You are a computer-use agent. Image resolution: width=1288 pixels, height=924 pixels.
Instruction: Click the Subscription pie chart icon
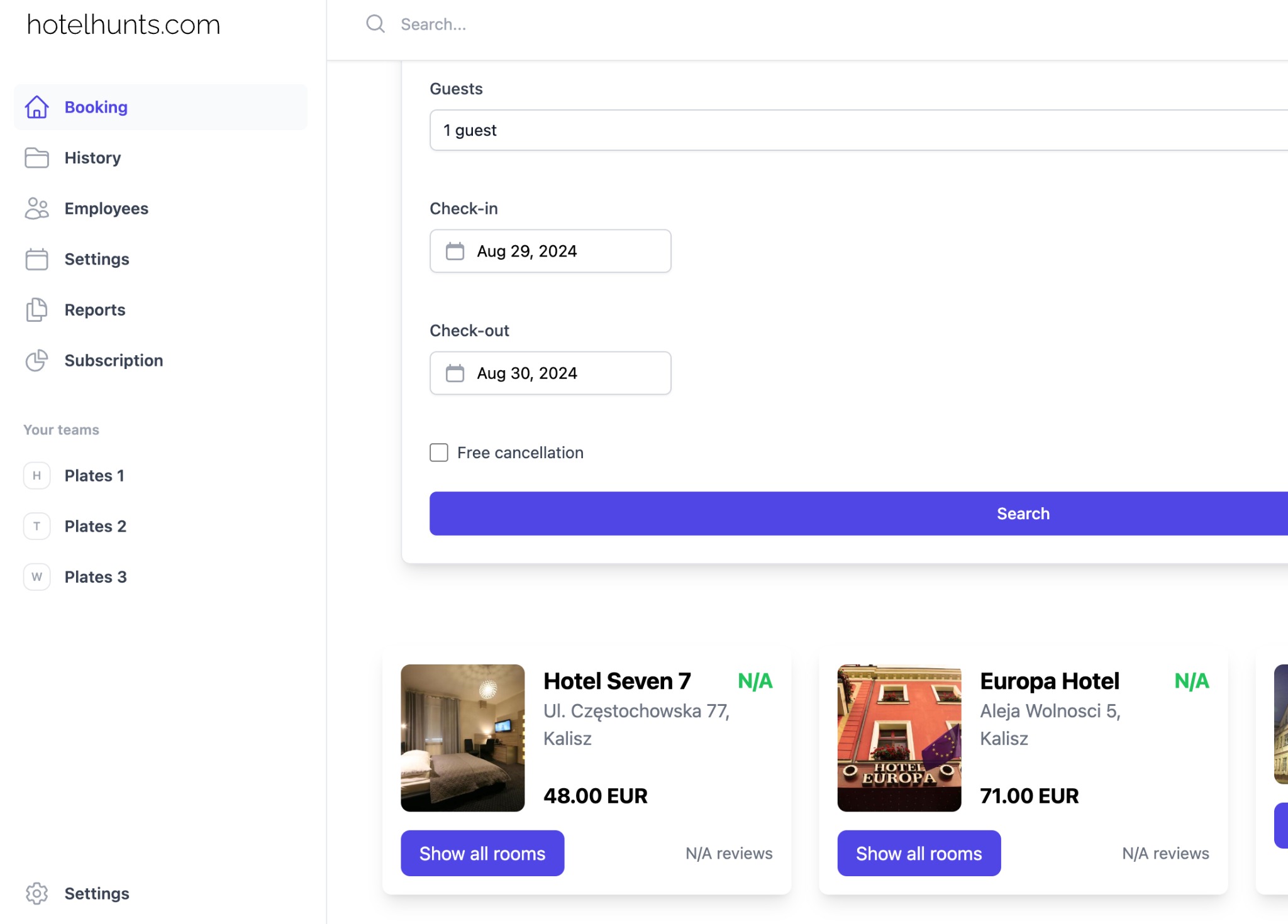(x=36, y=360)
